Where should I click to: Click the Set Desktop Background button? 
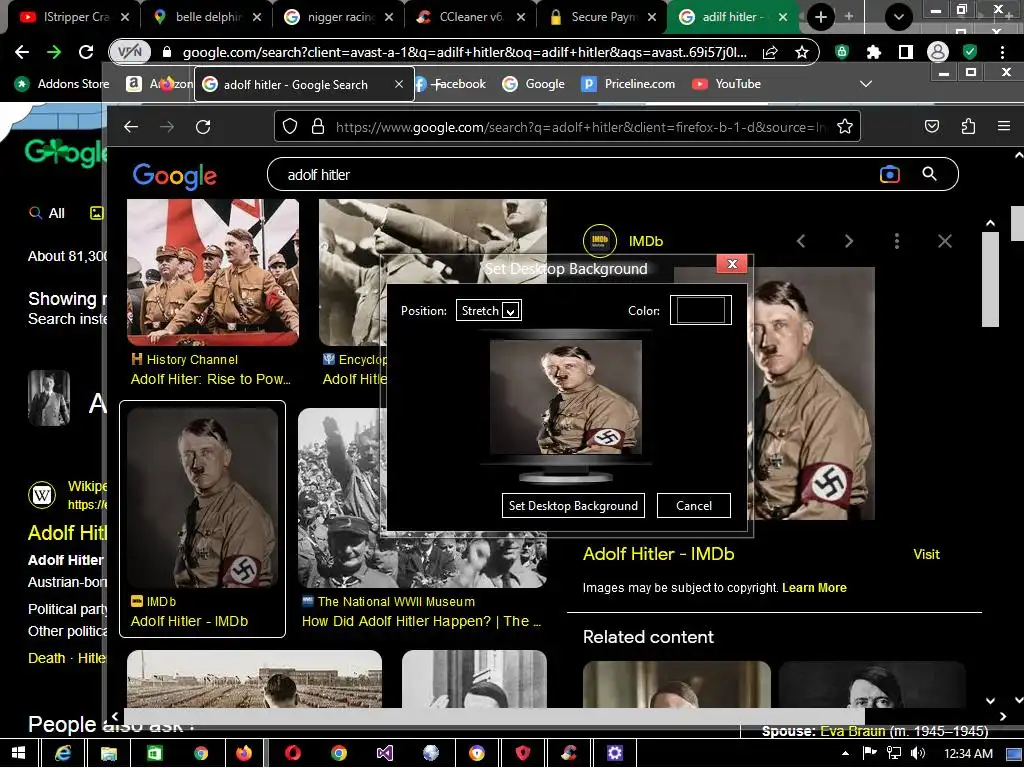[573, 505]
